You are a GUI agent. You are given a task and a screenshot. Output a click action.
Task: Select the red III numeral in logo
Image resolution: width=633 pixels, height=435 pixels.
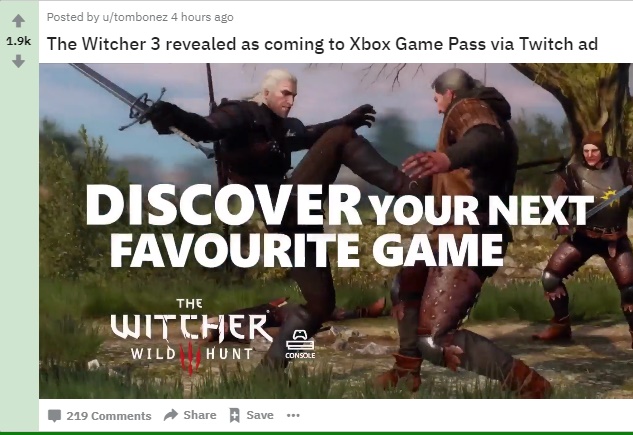point(190,357)
